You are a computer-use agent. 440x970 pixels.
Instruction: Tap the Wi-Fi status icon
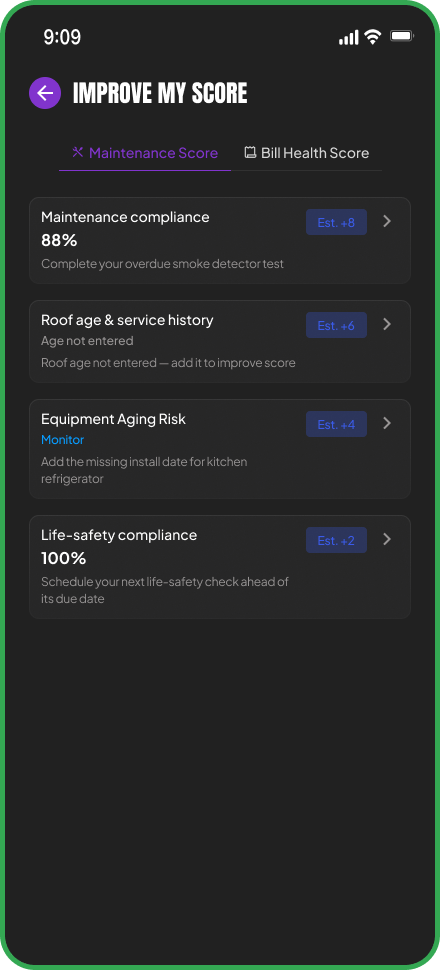point(373,37)
